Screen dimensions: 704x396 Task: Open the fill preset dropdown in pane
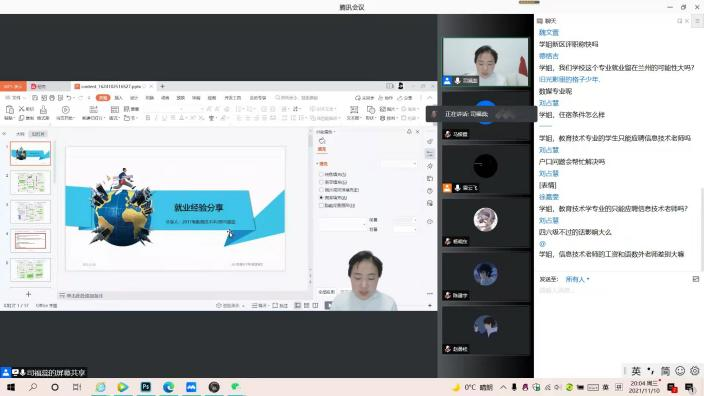click(x=399, y=164)
